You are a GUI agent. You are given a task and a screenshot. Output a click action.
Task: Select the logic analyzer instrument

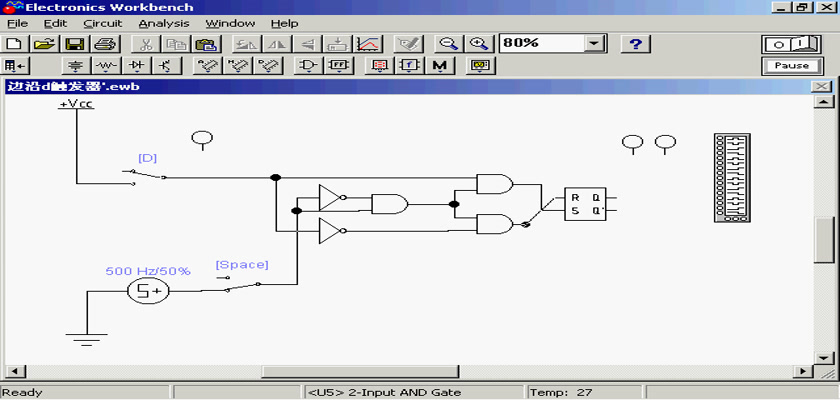[732, 178]
